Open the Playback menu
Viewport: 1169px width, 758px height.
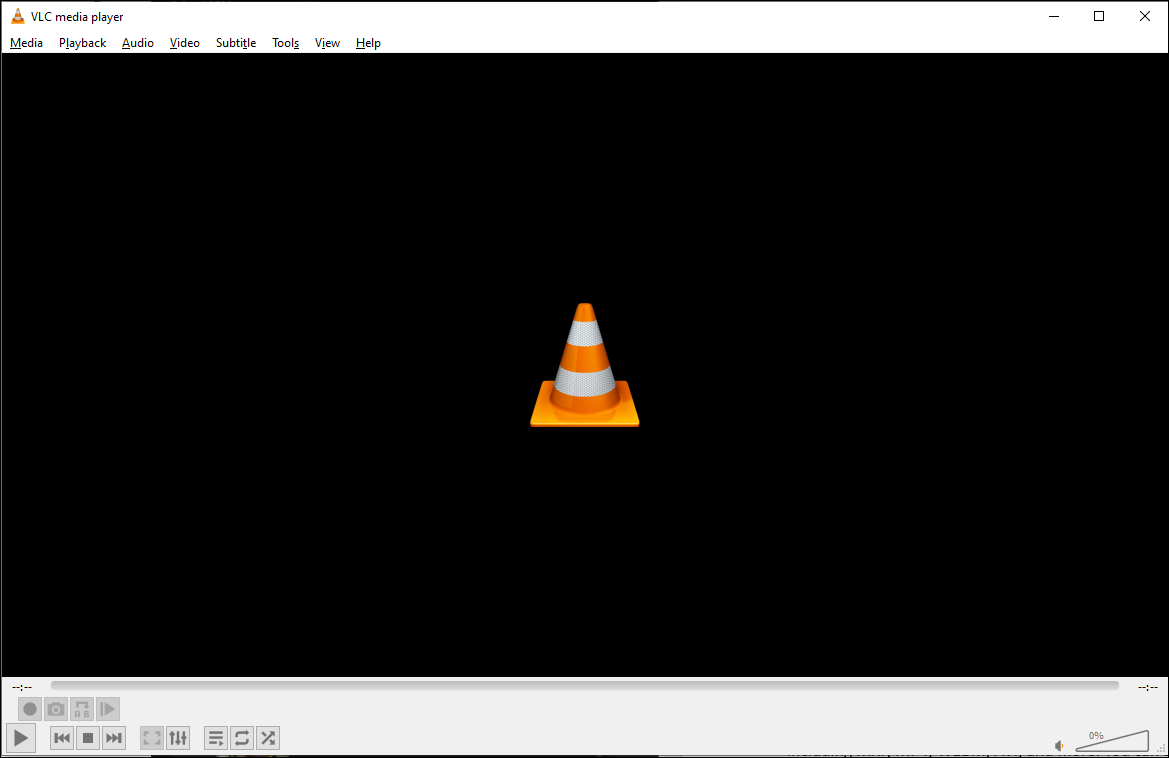coord(82,43)
